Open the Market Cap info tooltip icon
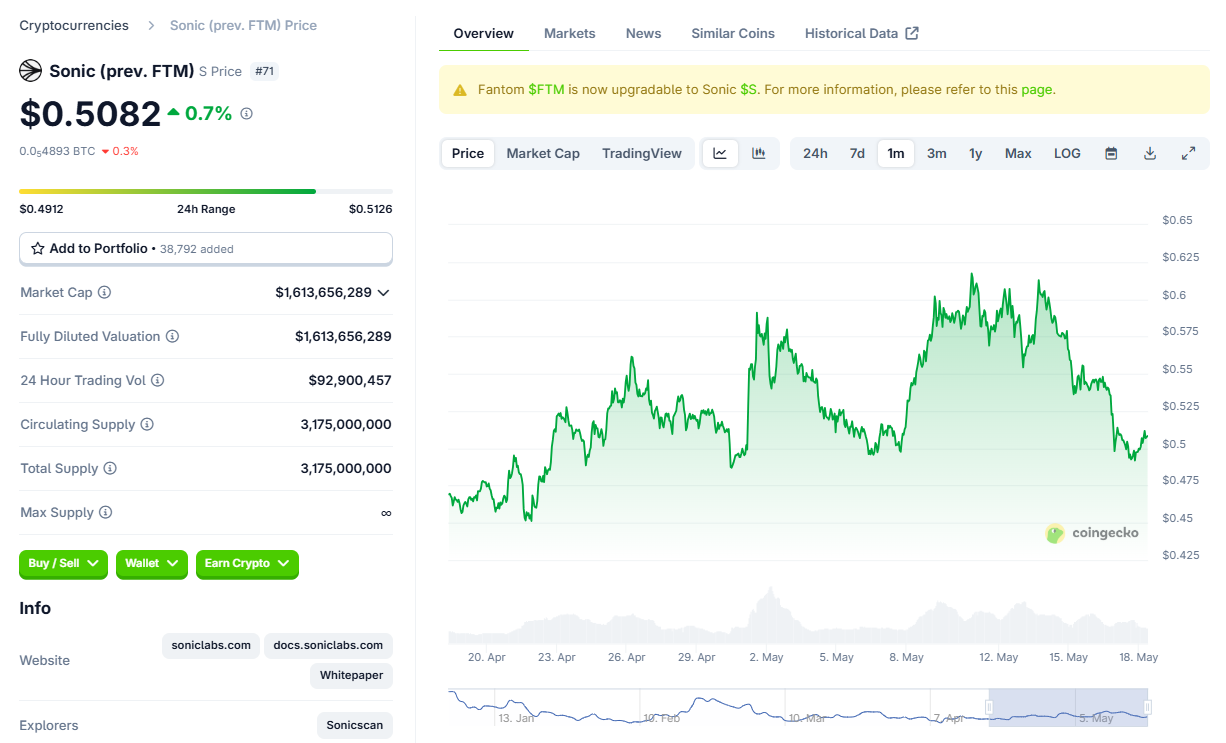This screenshot has width=1226, height=743. coord(105,293)
